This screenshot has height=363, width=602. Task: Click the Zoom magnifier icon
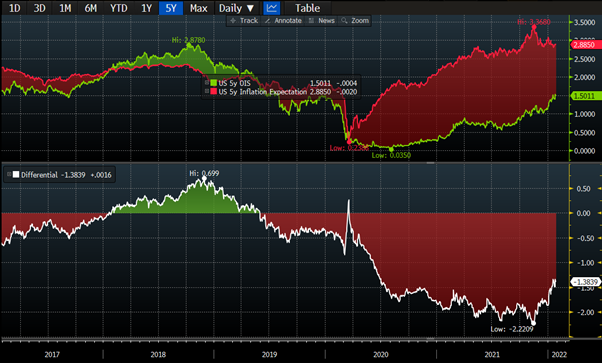point(344,20)
